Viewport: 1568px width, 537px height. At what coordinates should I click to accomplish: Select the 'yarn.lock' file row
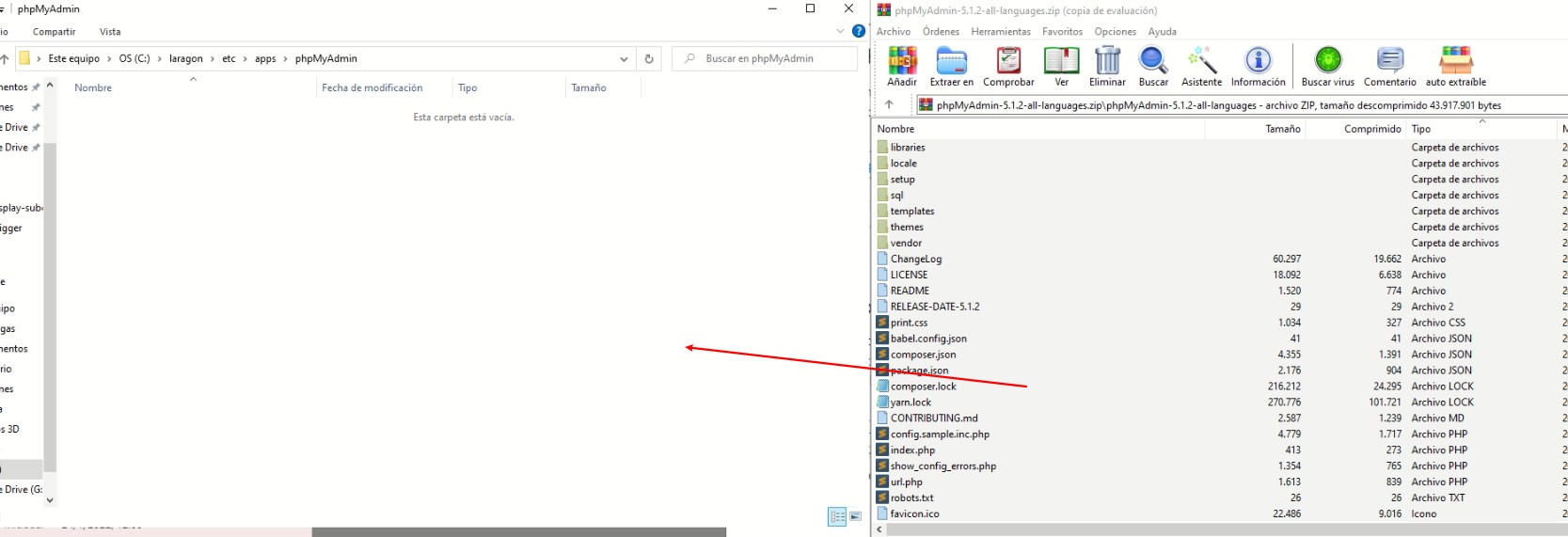pyautogui.click(x=1219, y=402)
